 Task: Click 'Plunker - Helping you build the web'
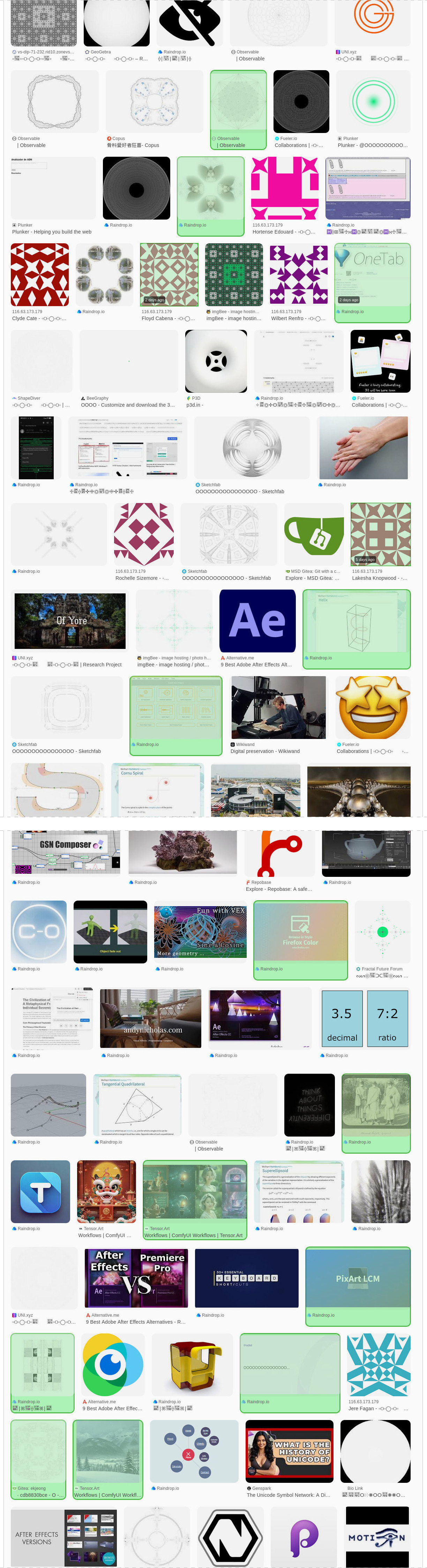[x=52, y=232]
